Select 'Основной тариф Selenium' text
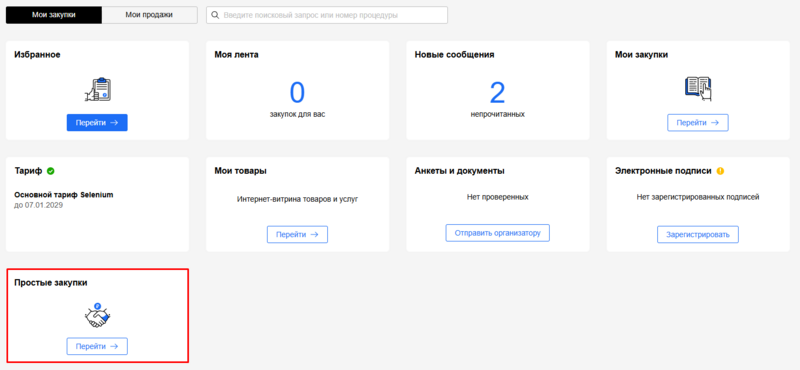Image resolution: width=800 pixels, height=370 pixels. [64, 194]
